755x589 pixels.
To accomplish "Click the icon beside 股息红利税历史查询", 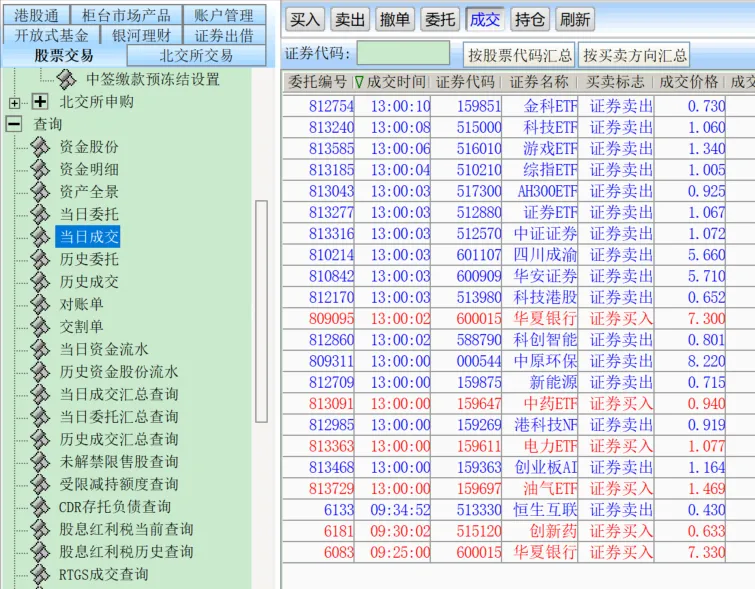I will pos(40,551).
